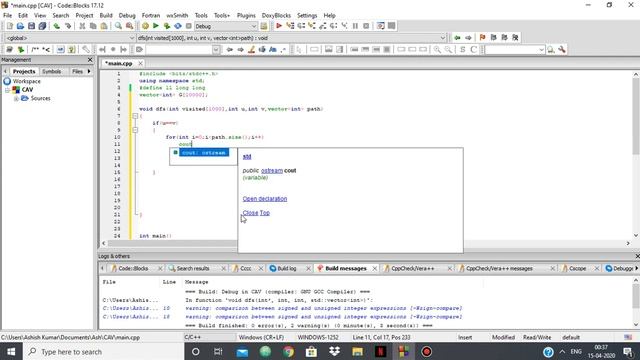This screenshot has width=640, height=360.
Task: Open the Build menu
Action: [x=106, y=16]
